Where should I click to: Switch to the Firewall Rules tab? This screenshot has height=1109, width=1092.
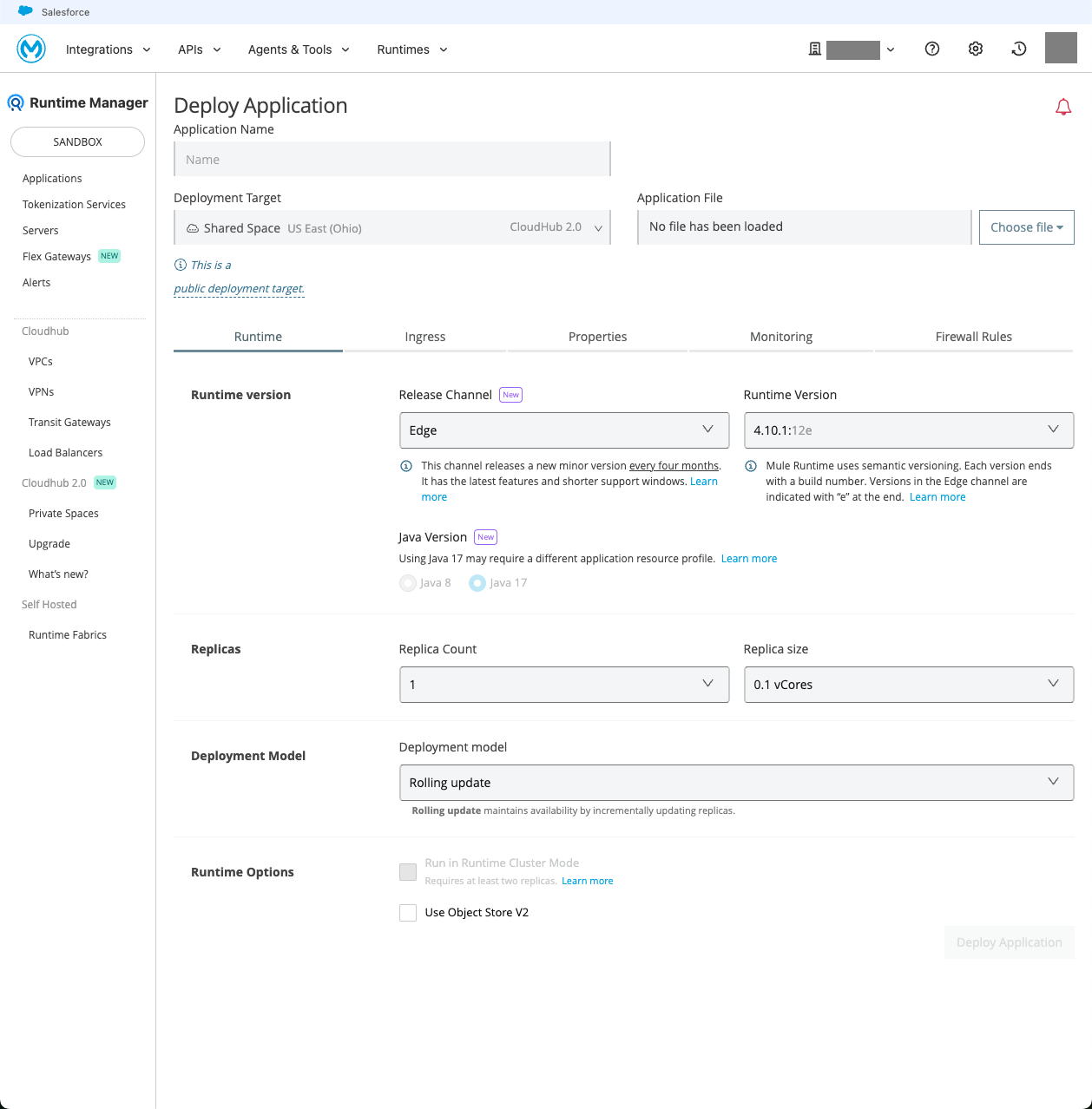(974, 337)
